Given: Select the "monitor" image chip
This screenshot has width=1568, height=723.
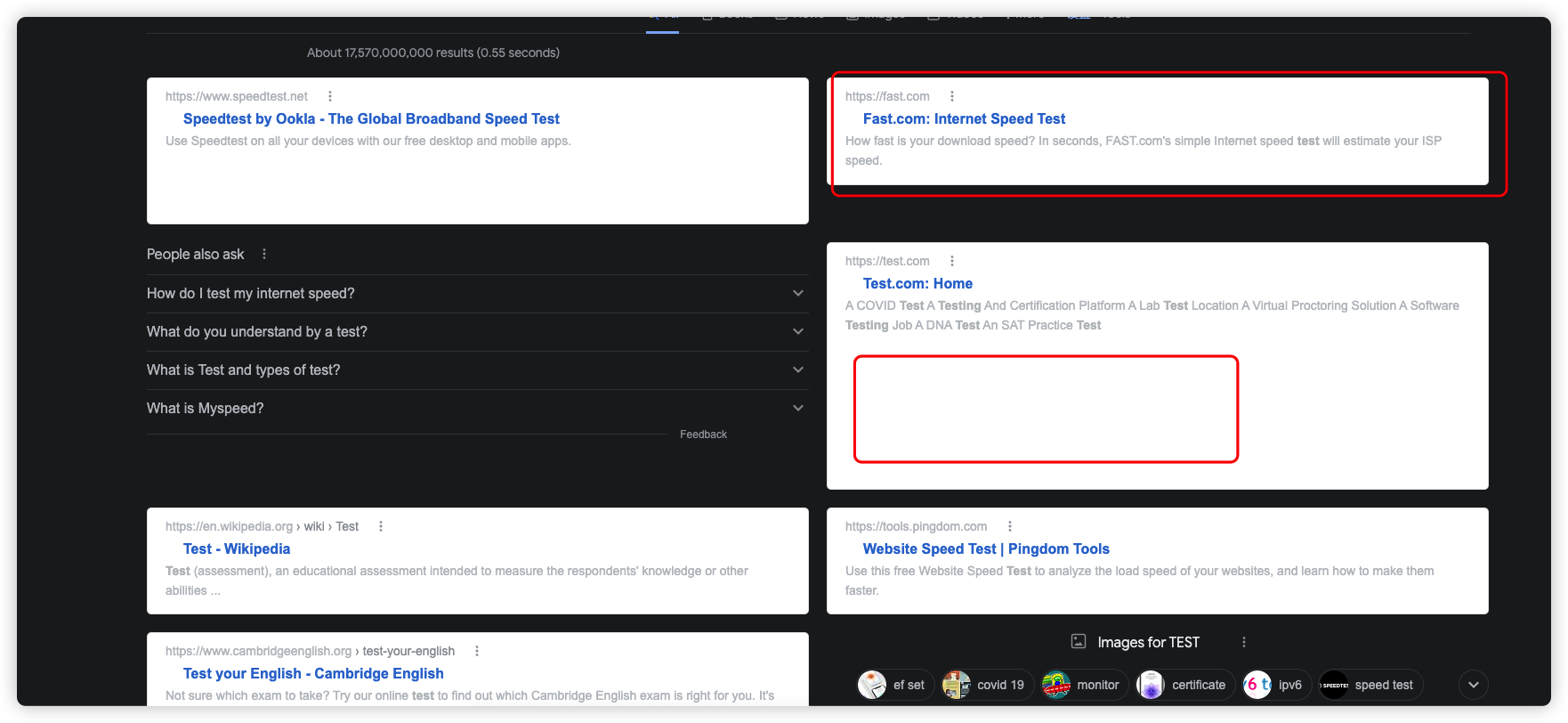Looking at the screenshot, I should pyautogui.click(x=1085, y=685).
